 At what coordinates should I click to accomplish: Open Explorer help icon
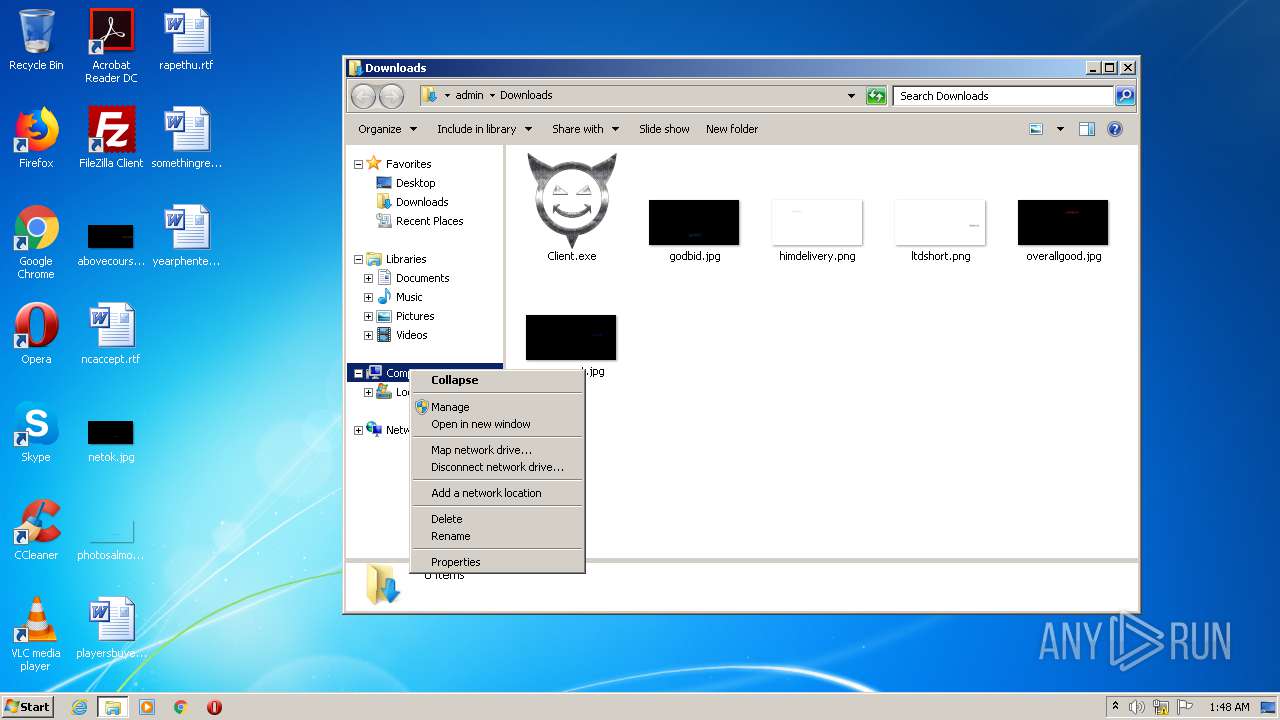click(1115, 129)
